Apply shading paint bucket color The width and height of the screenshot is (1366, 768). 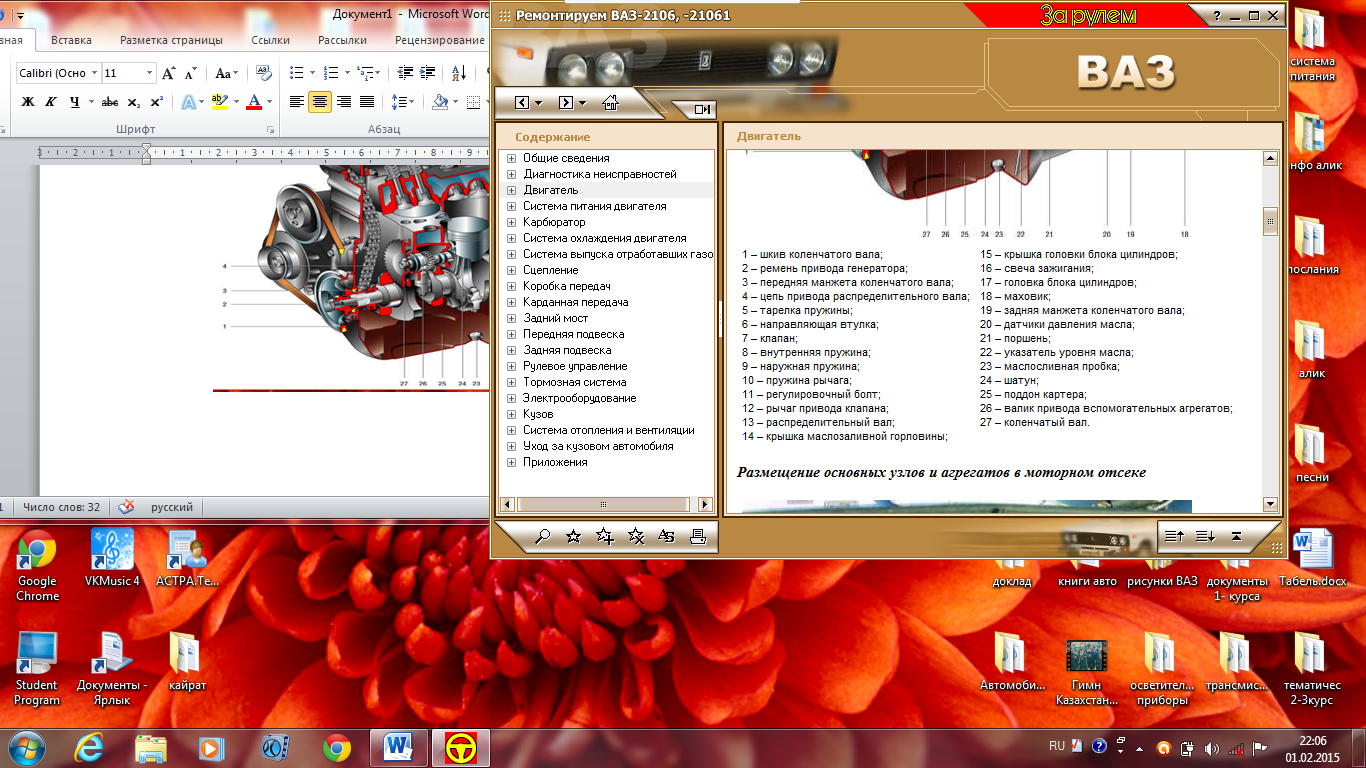click(440, 101)
